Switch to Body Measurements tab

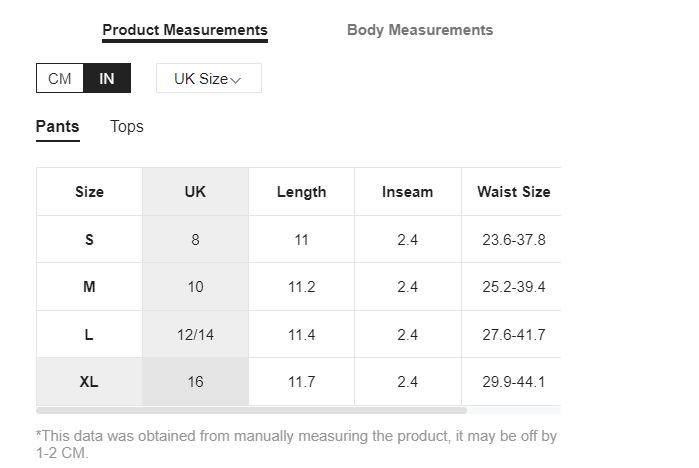420,30
